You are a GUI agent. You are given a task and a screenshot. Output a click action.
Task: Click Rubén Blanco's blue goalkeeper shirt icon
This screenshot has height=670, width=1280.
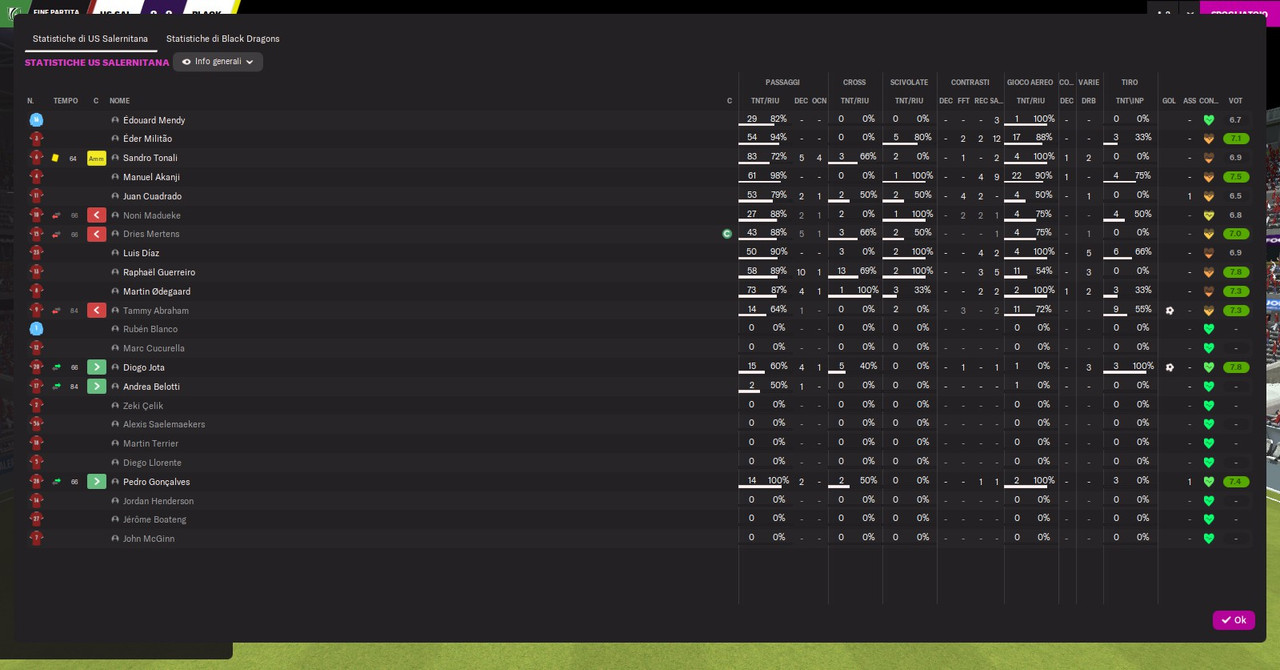tap(36, 329)
